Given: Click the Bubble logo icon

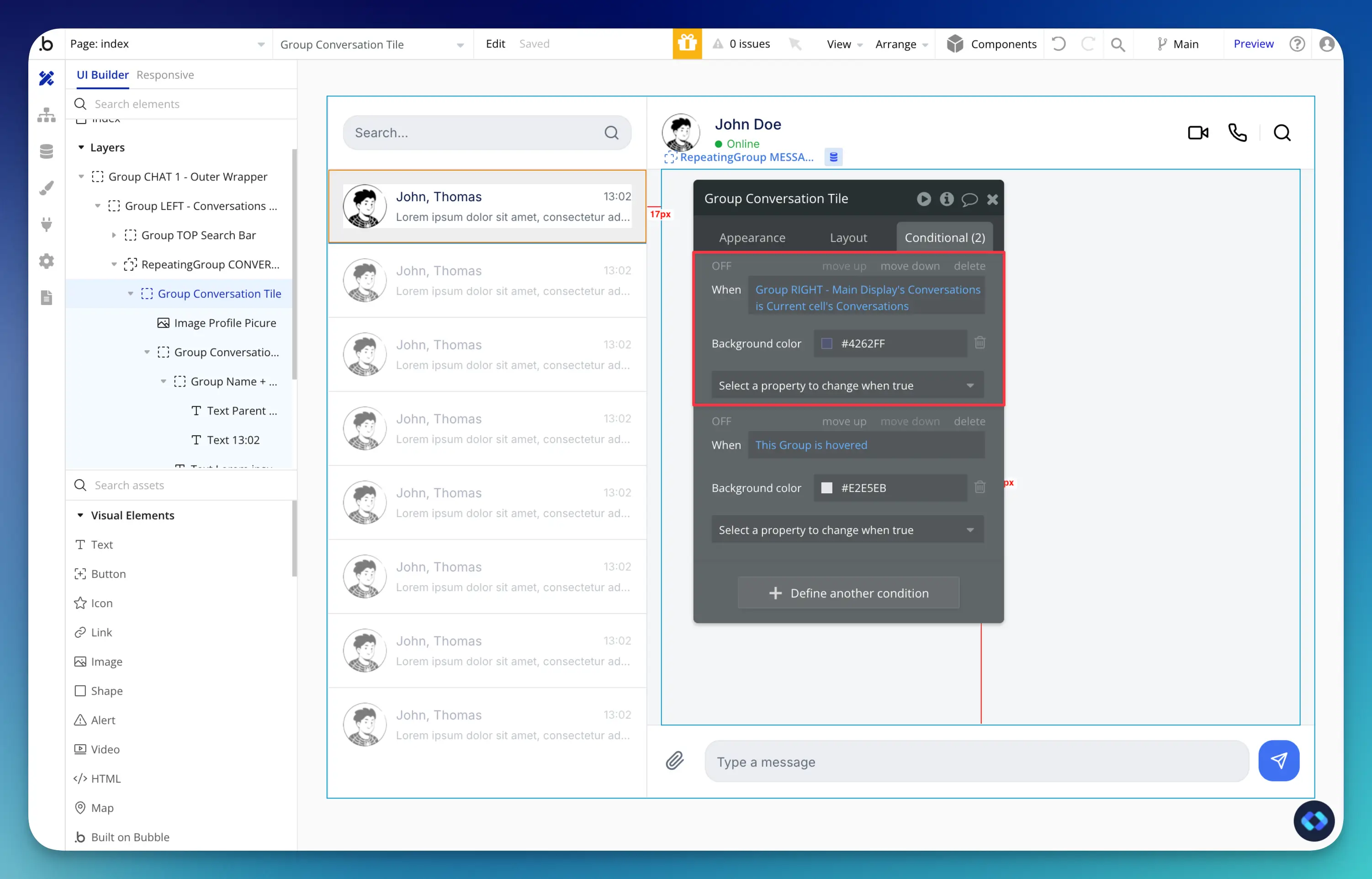Looking at the screenshot, I should pyautogui.click(x=46, y=44).
